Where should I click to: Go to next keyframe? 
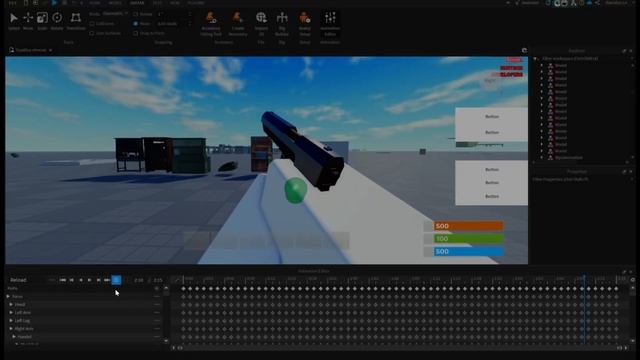(x=98, y=280)
